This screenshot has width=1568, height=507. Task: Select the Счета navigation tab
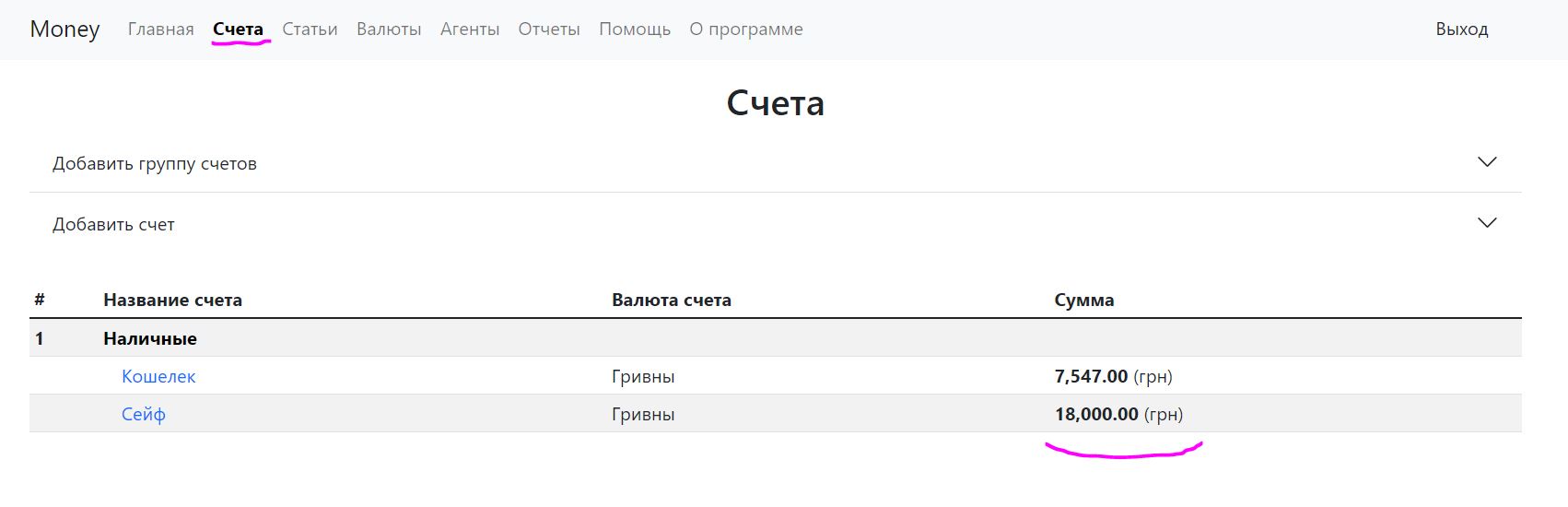tap(238, 29)
